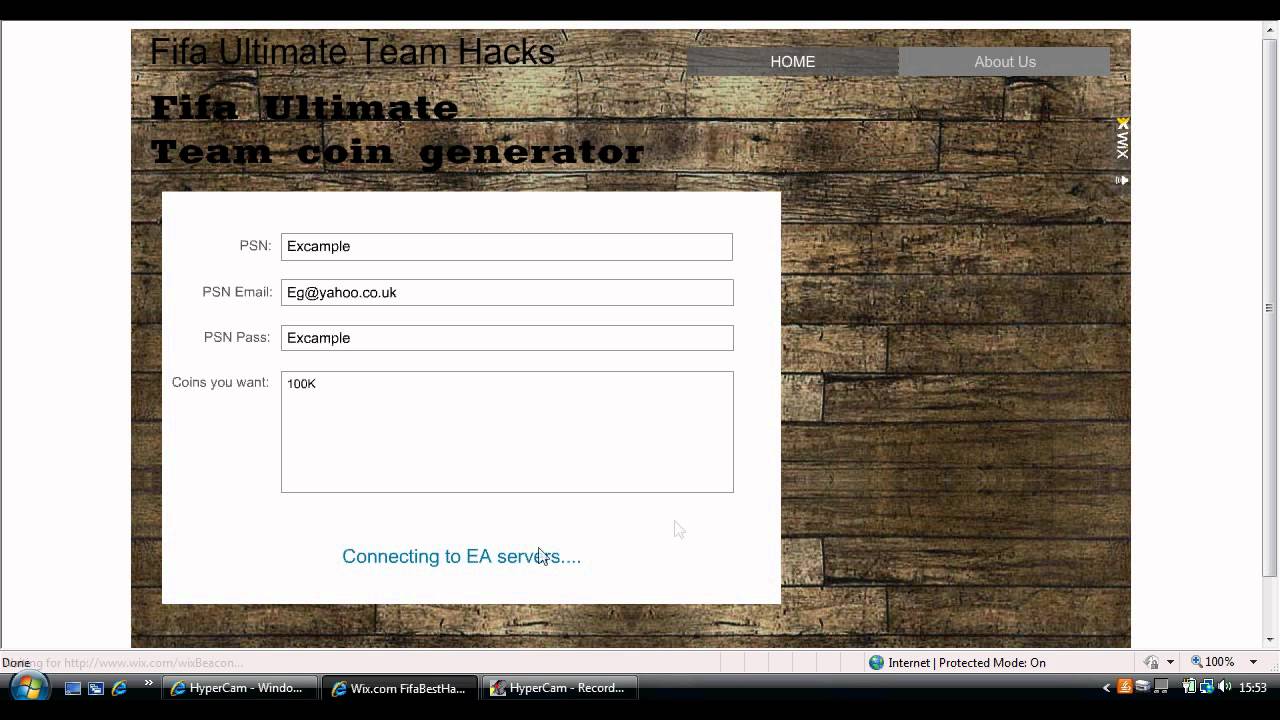Screen dimensions: 1280x720
Task: Click the speaker icon below Wix badge
Action: point(1122,180)
